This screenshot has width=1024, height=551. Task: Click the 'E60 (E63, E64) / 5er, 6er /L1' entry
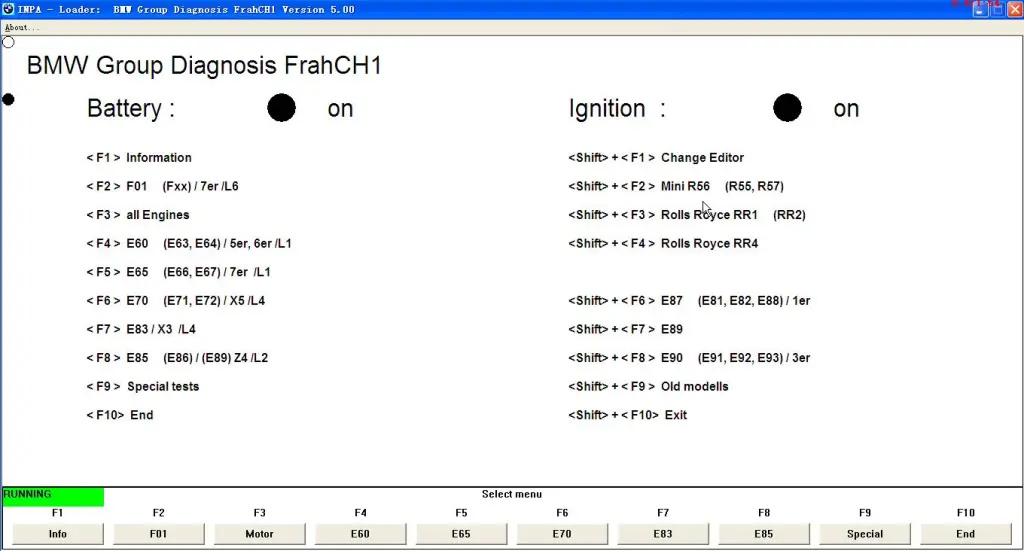point(189,244)
